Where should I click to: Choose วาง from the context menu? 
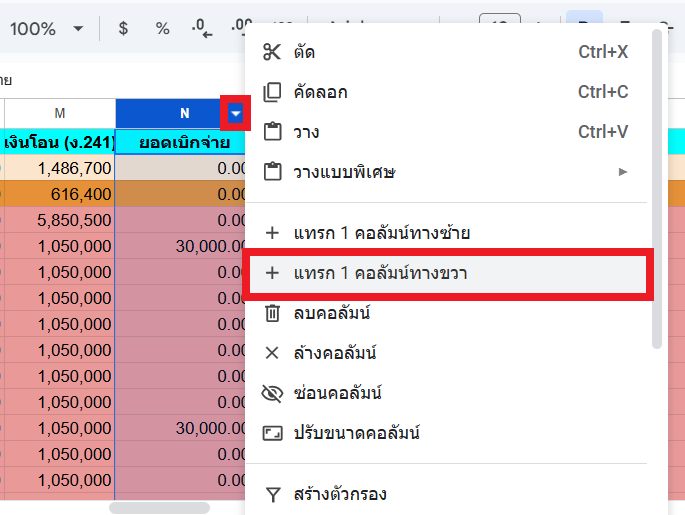point(446,132)
